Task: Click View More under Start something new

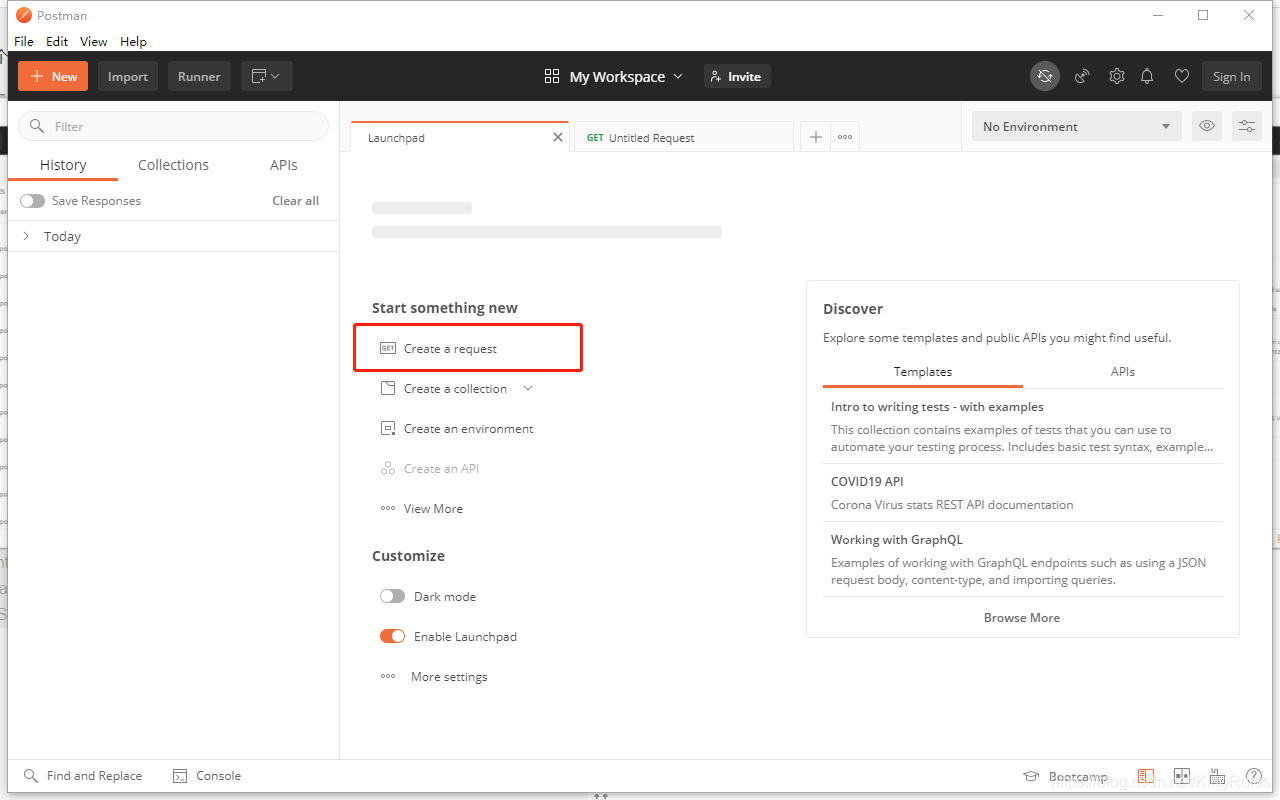Action: point(433,508)
